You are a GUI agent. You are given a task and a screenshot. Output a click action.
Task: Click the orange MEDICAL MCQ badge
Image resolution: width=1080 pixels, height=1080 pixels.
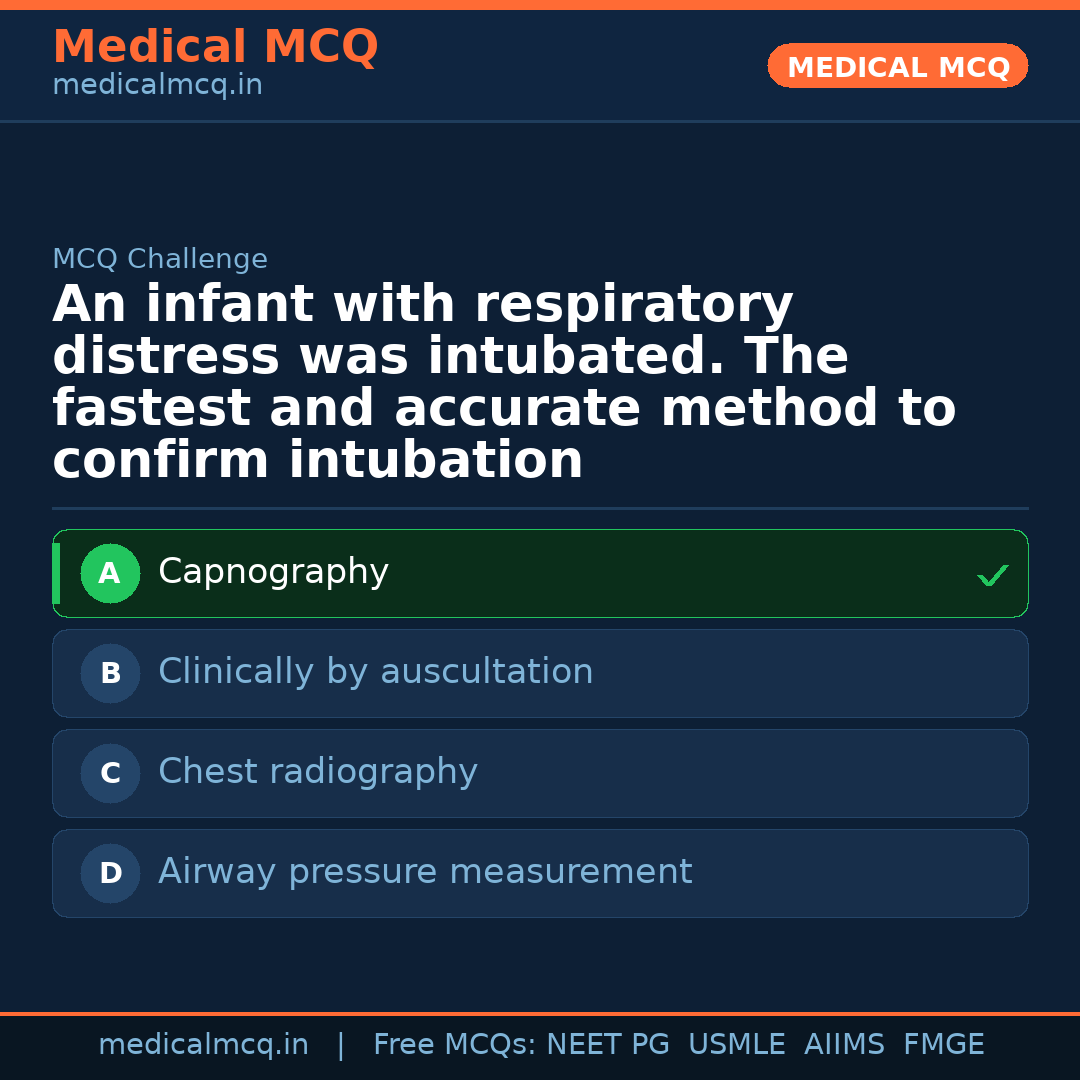click(x=897, y=67)
